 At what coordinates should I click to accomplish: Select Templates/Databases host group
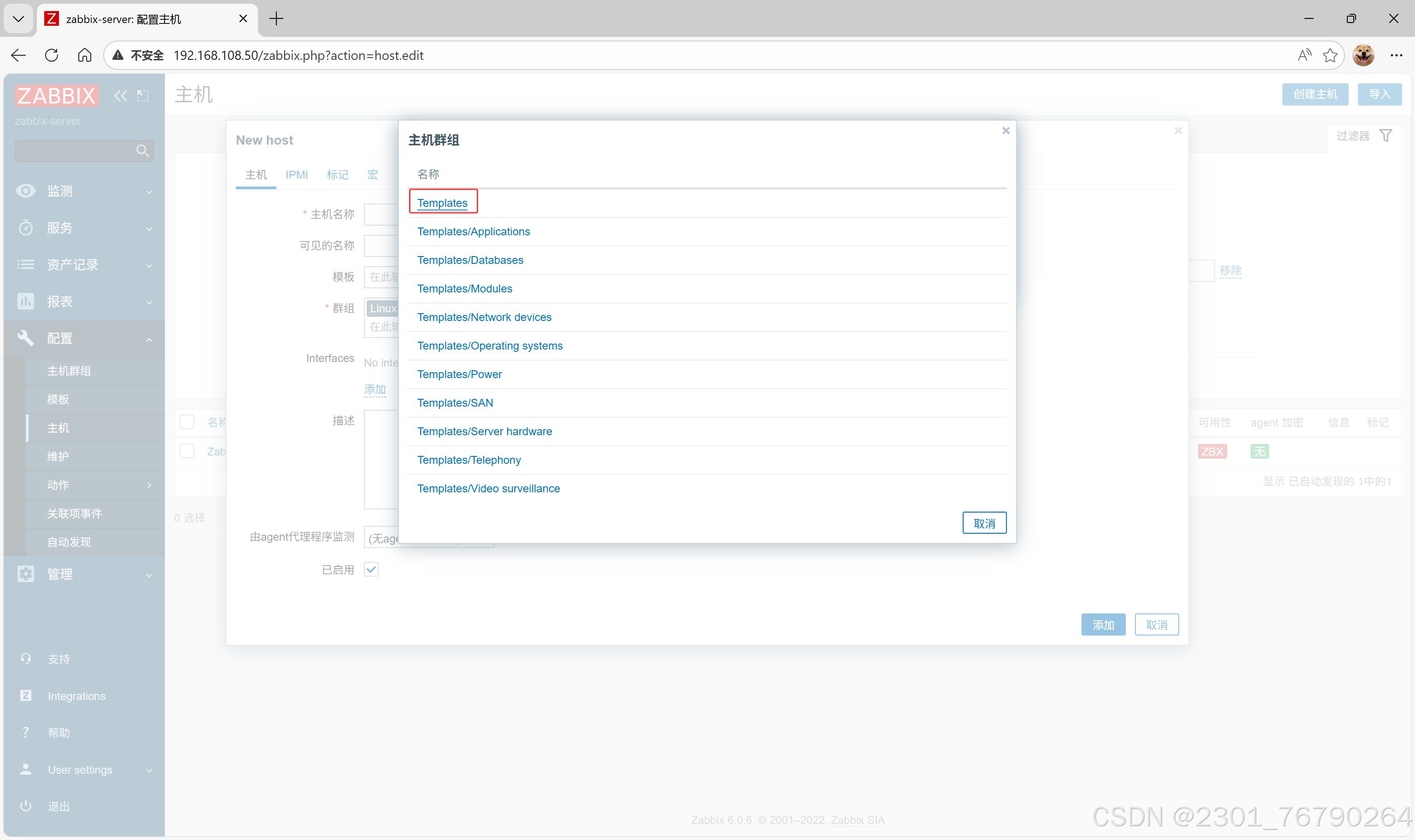(x=470, y=260)
